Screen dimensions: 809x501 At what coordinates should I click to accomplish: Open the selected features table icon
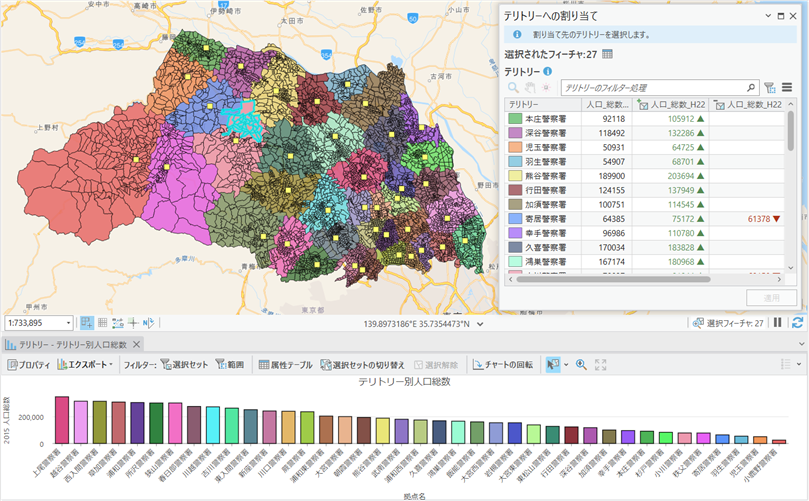(607, 54)
